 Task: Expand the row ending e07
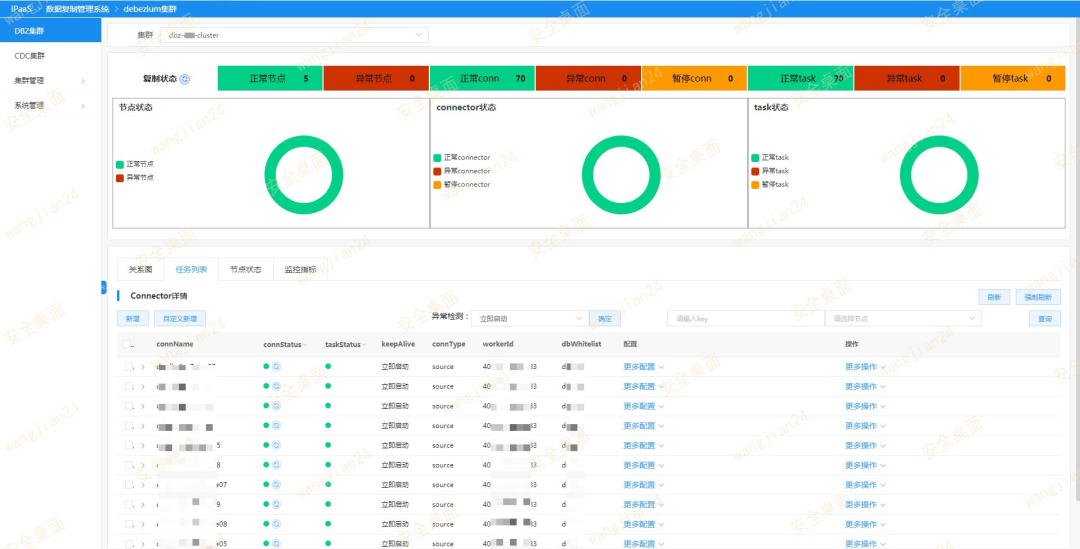143,485
